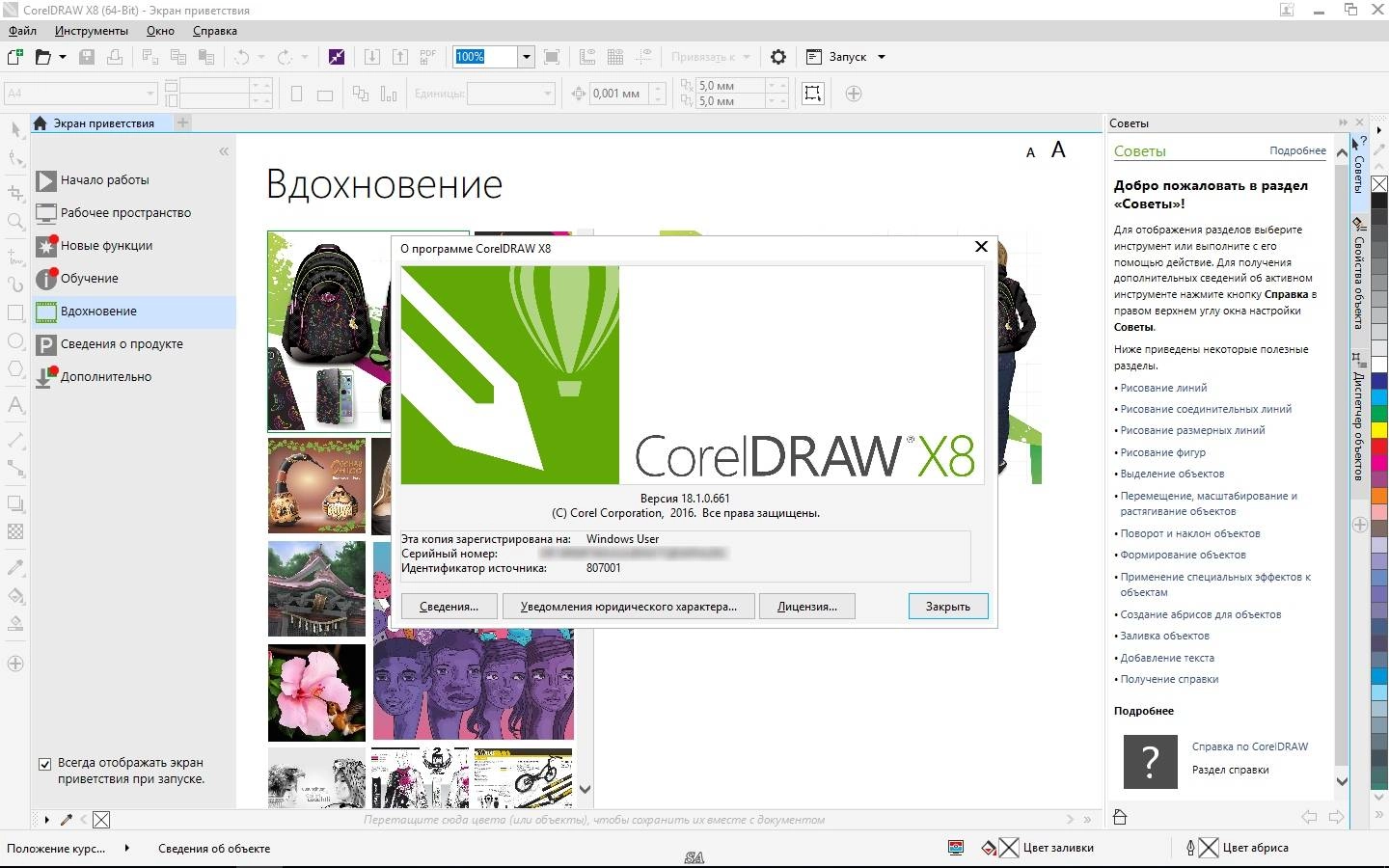The width and height of the screenshot is (1389, 868).
Task: Open the Подробнее link in Советы
Action: [1297, 150]
